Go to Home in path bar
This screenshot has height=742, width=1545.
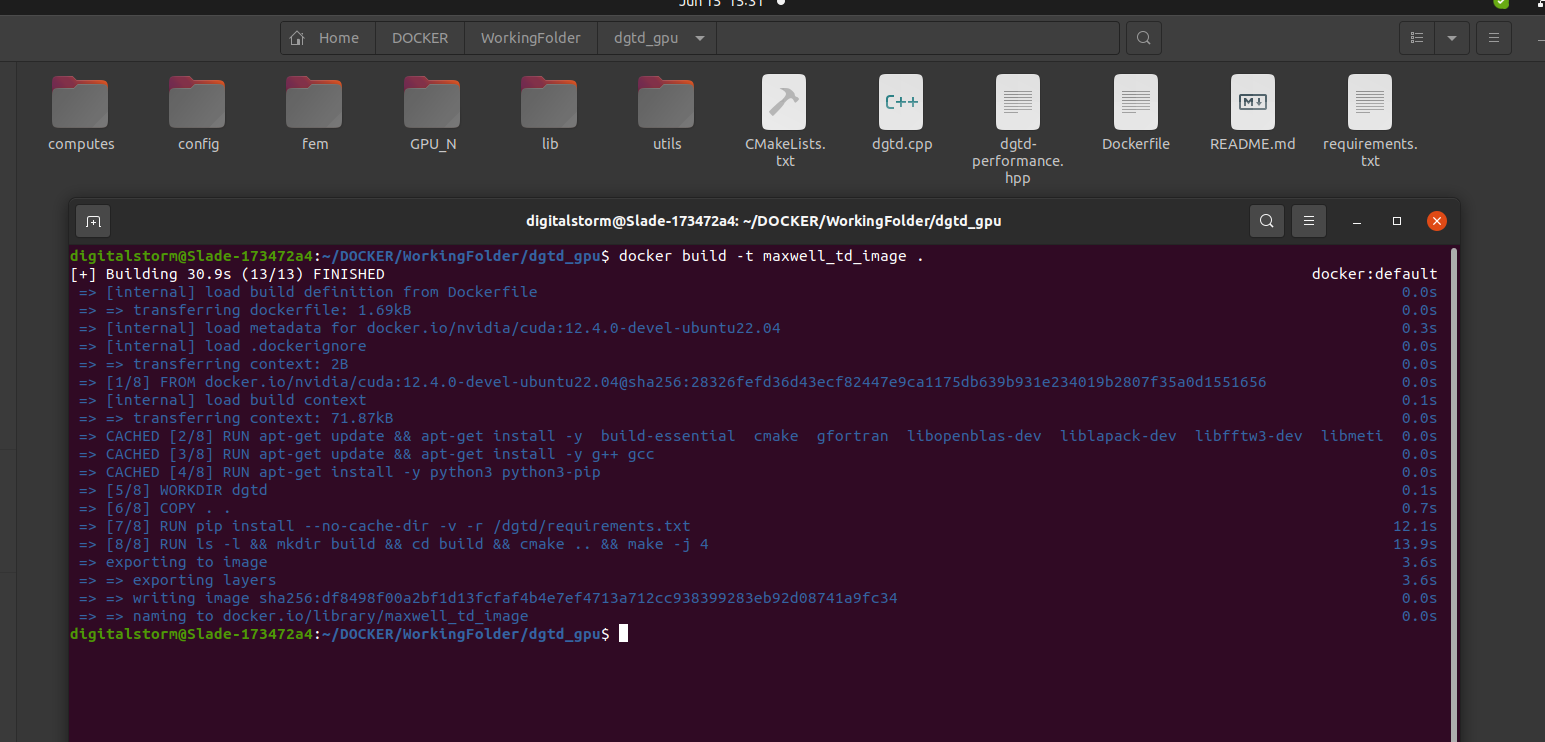click(x=327, y=38)
